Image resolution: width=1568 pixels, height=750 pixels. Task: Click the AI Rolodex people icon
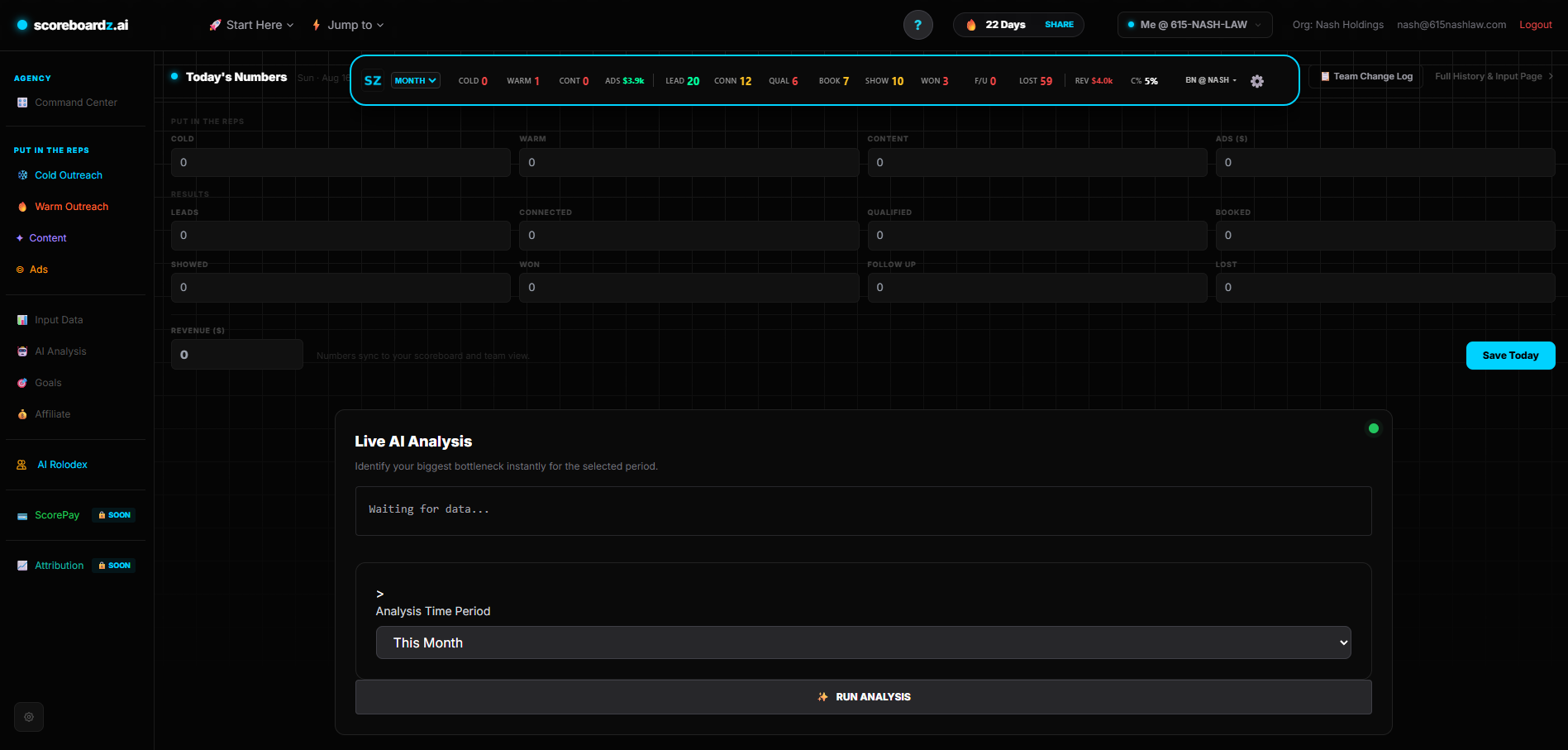tap(21, 465)
